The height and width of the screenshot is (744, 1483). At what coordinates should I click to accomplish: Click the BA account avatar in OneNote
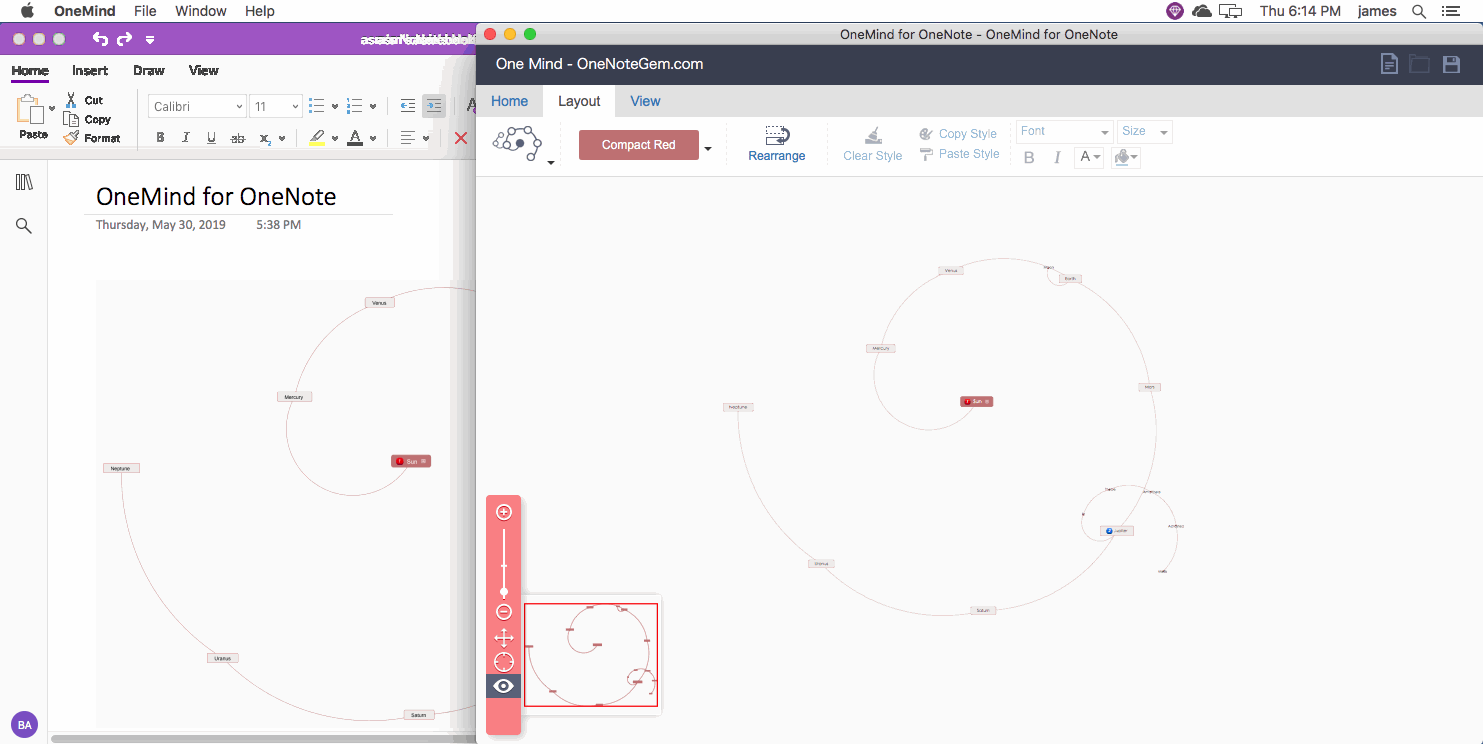(x=24, y=724)
